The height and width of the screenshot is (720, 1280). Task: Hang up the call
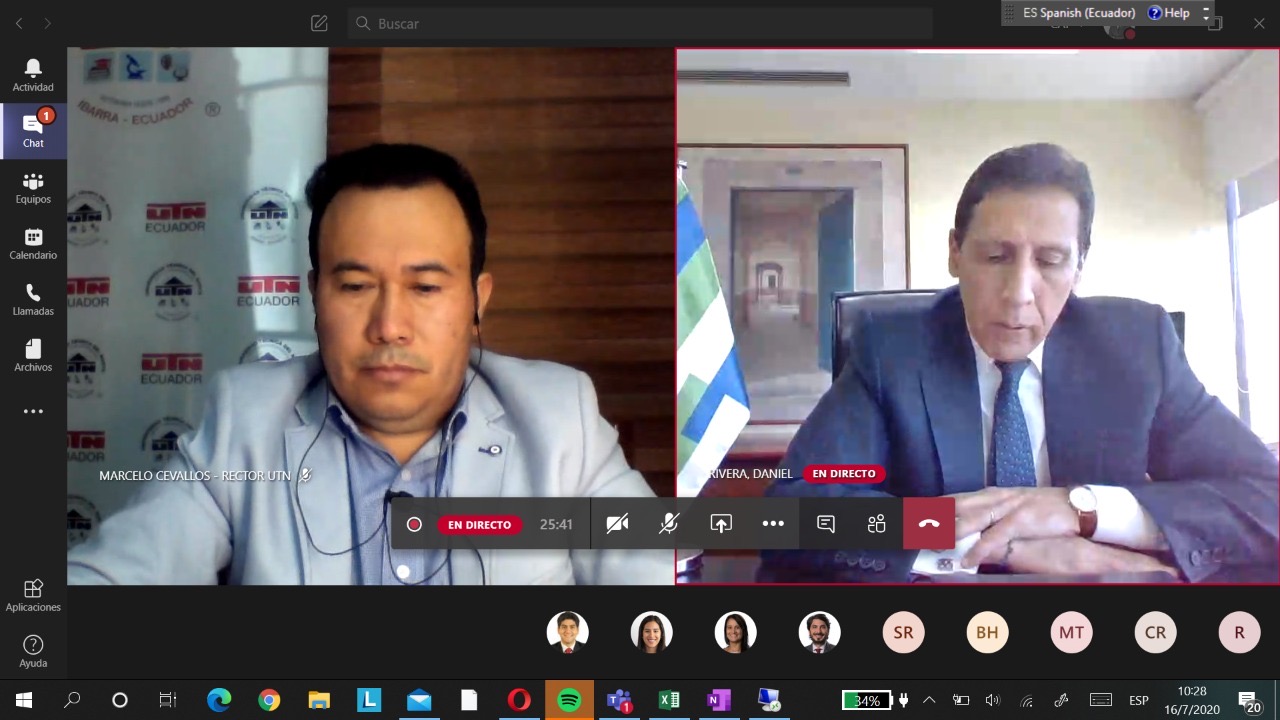coord(929,524)
